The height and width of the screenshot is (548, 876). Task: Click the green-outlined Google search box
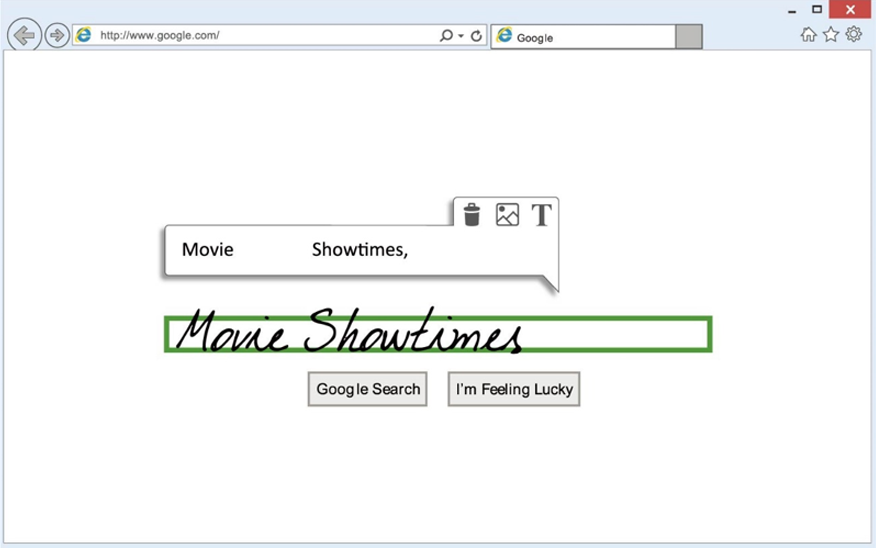tap(438, 334)
